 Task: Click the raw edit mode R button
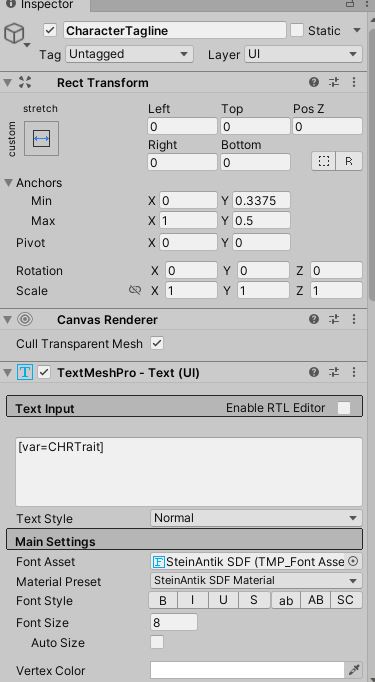[349, 161]
